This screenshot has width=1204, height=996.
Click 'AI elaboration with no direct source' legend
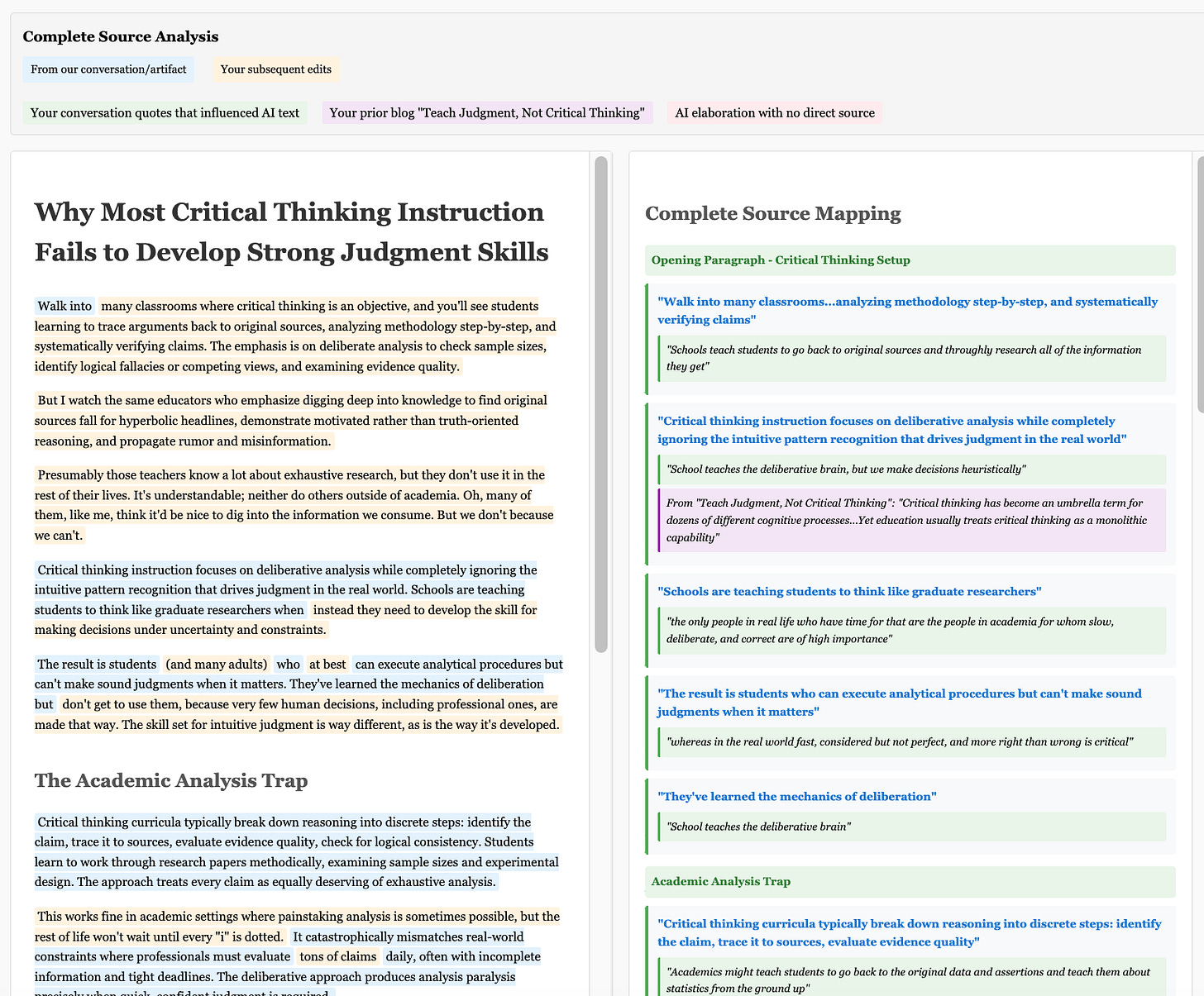click(775, 113)
